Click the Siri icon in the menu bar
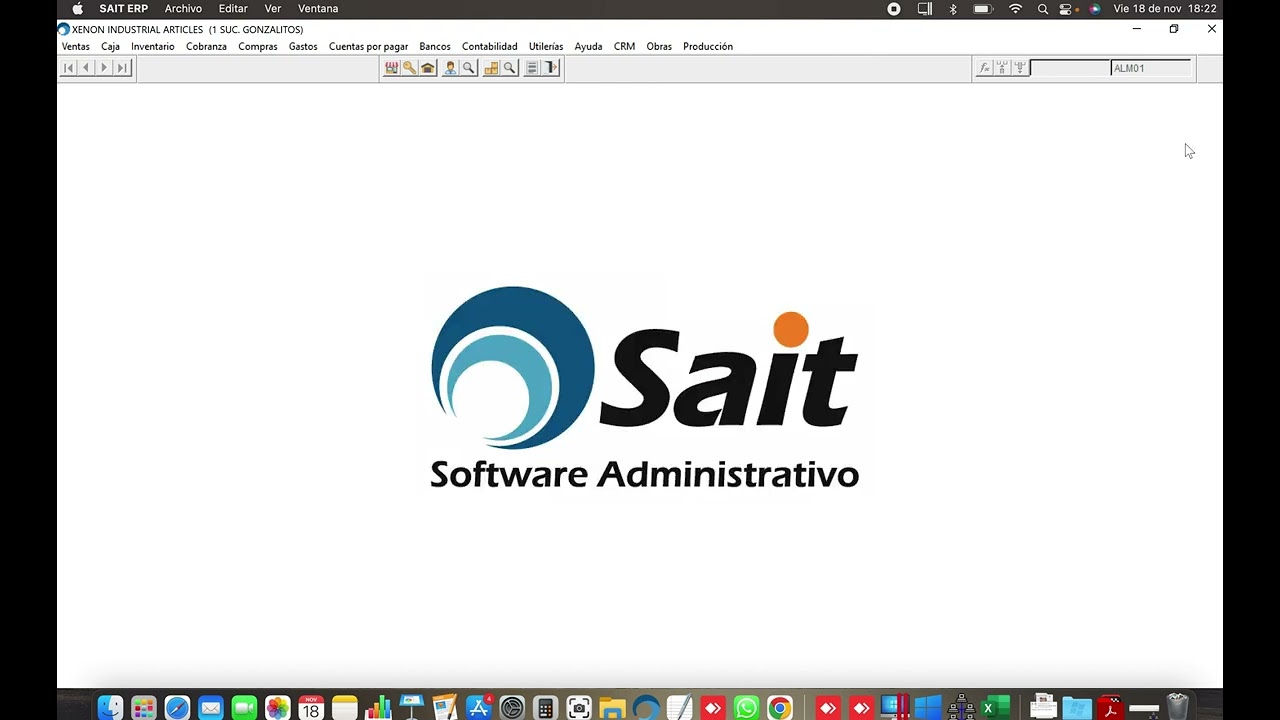1280x720 pixels. click(x=1095, y=9)
